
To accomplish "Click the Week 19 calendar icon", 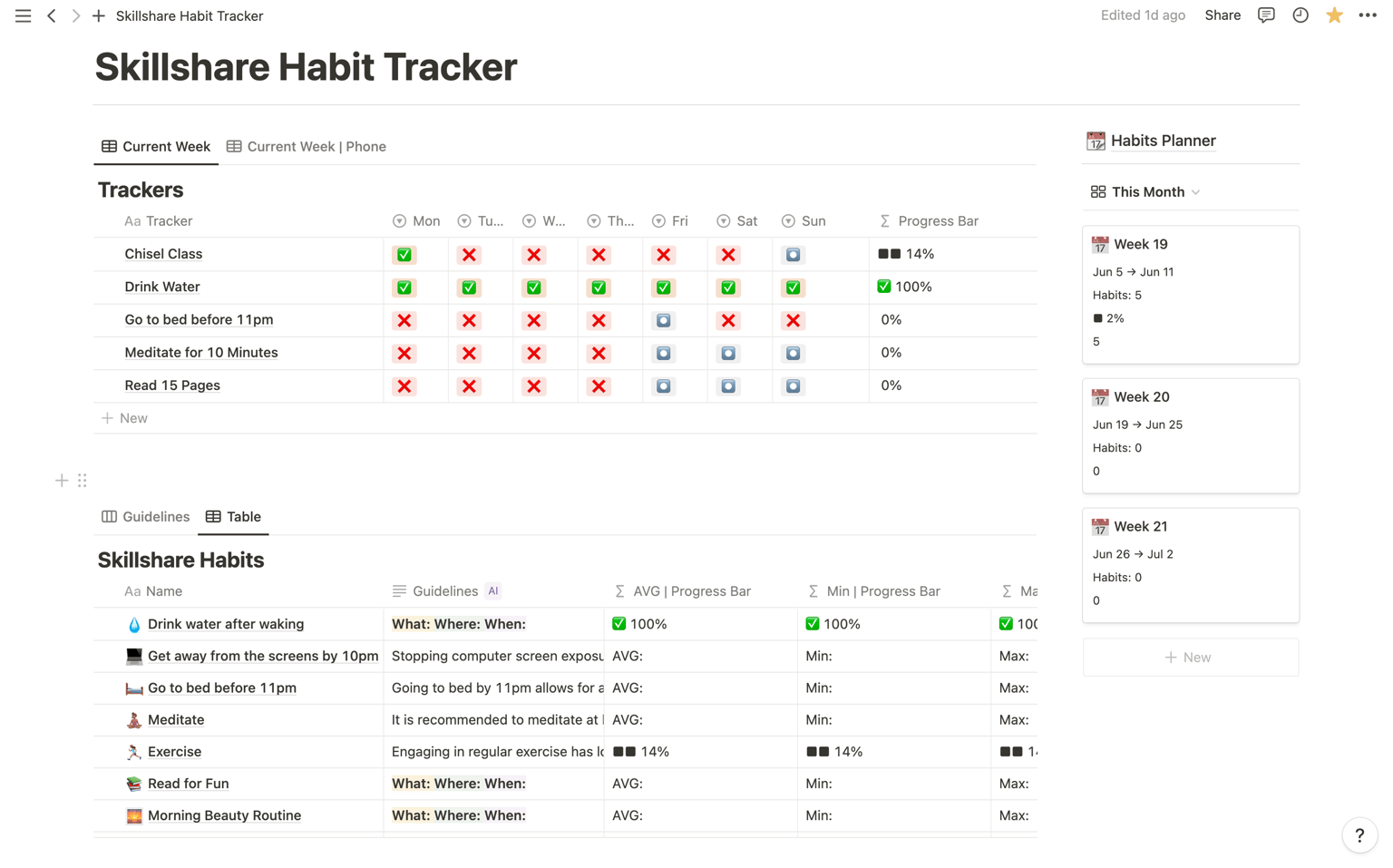I will [x=1100, y=245].
